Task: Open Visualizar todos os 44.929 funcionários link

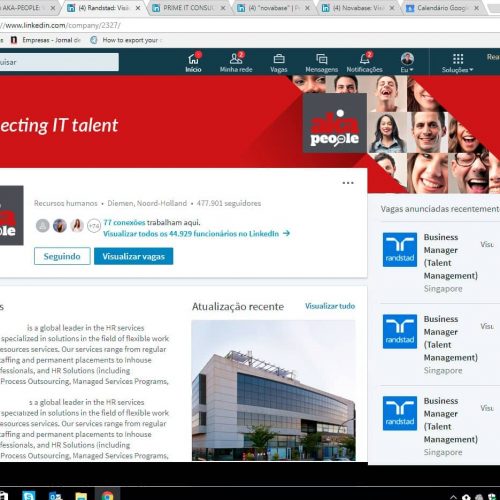Action: (x=197, y=234)
